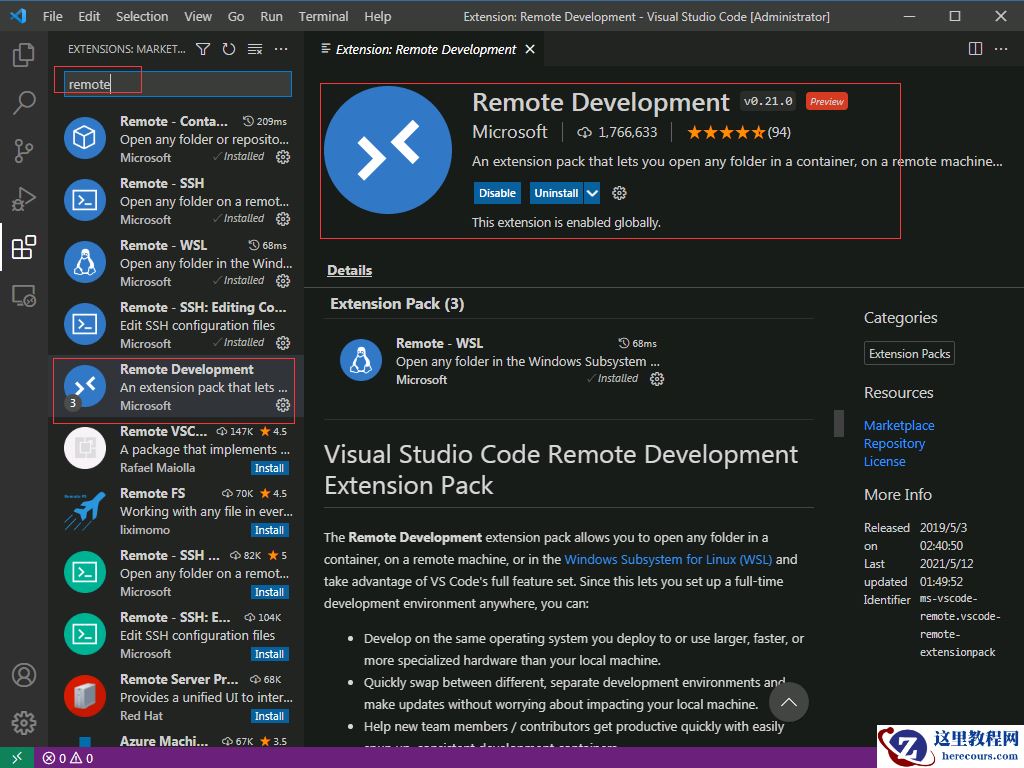
Task: Open the Accounts icon in activity bar
Action: [x=24, y=675]
